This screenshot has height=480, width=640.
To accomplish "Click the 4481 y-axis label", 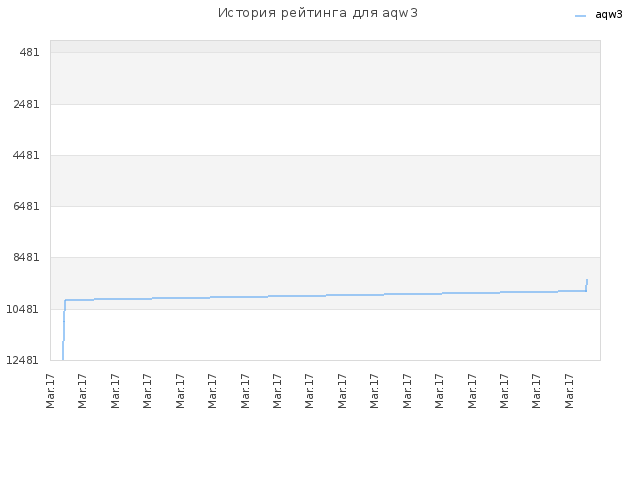I will coord(27,156).
